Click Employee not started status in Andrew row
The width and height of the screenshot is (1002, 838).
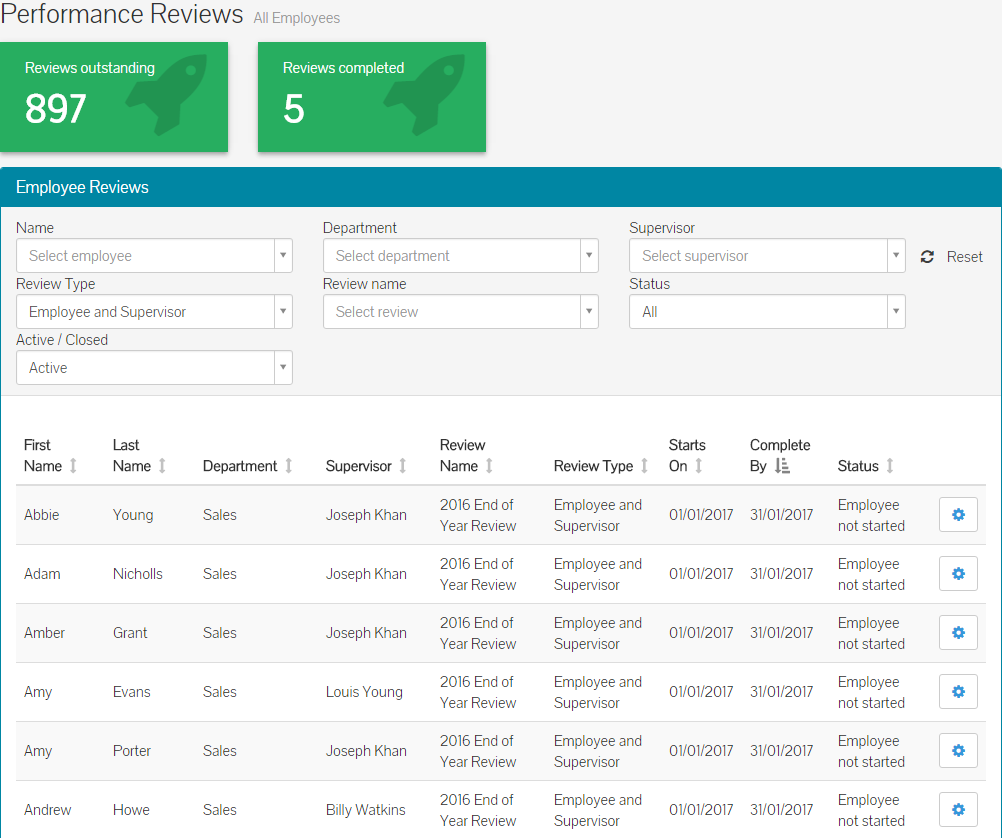(871, 810)
